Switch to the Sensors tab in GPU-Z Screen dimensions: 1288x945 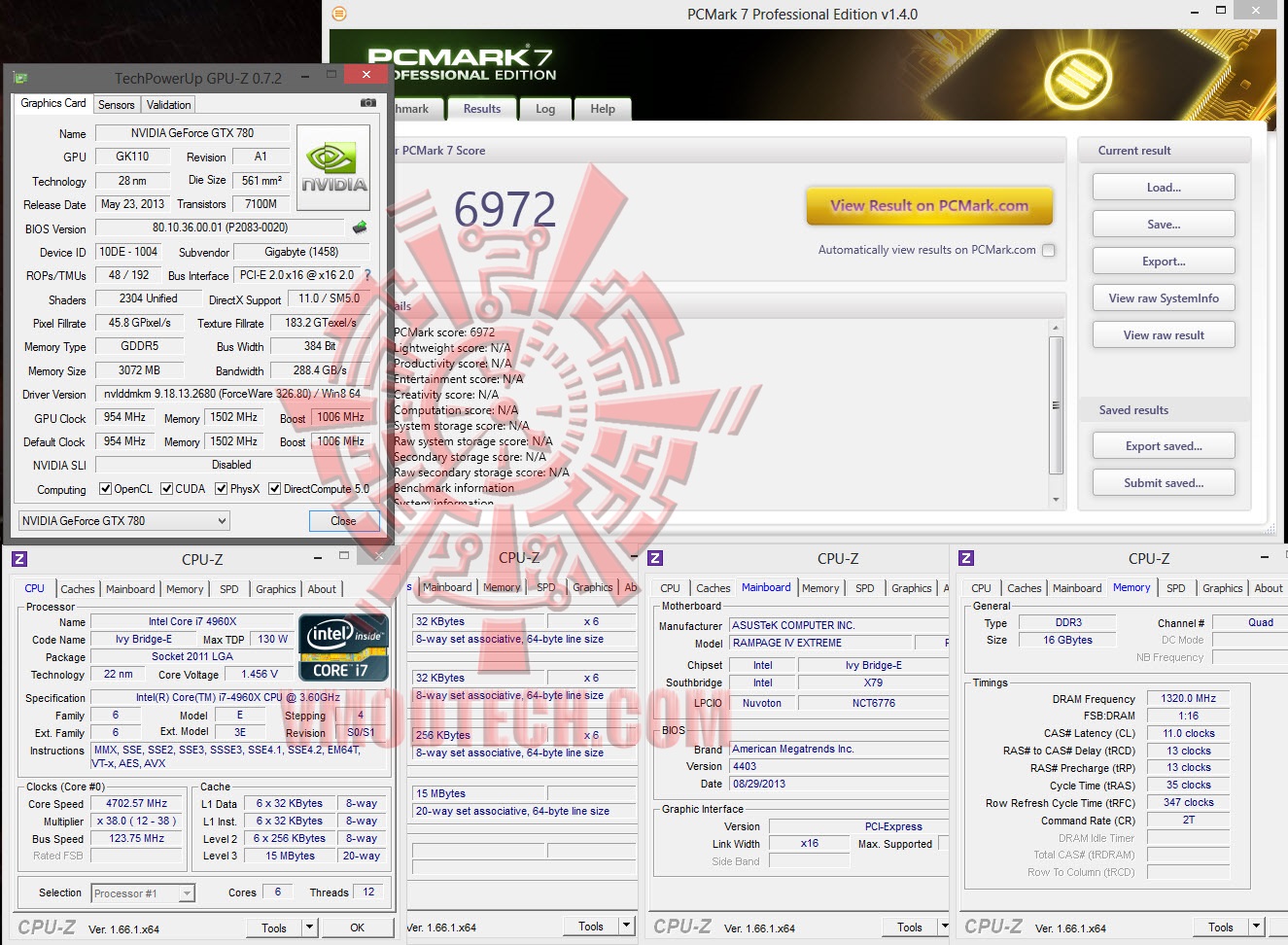tap(117, 105)
